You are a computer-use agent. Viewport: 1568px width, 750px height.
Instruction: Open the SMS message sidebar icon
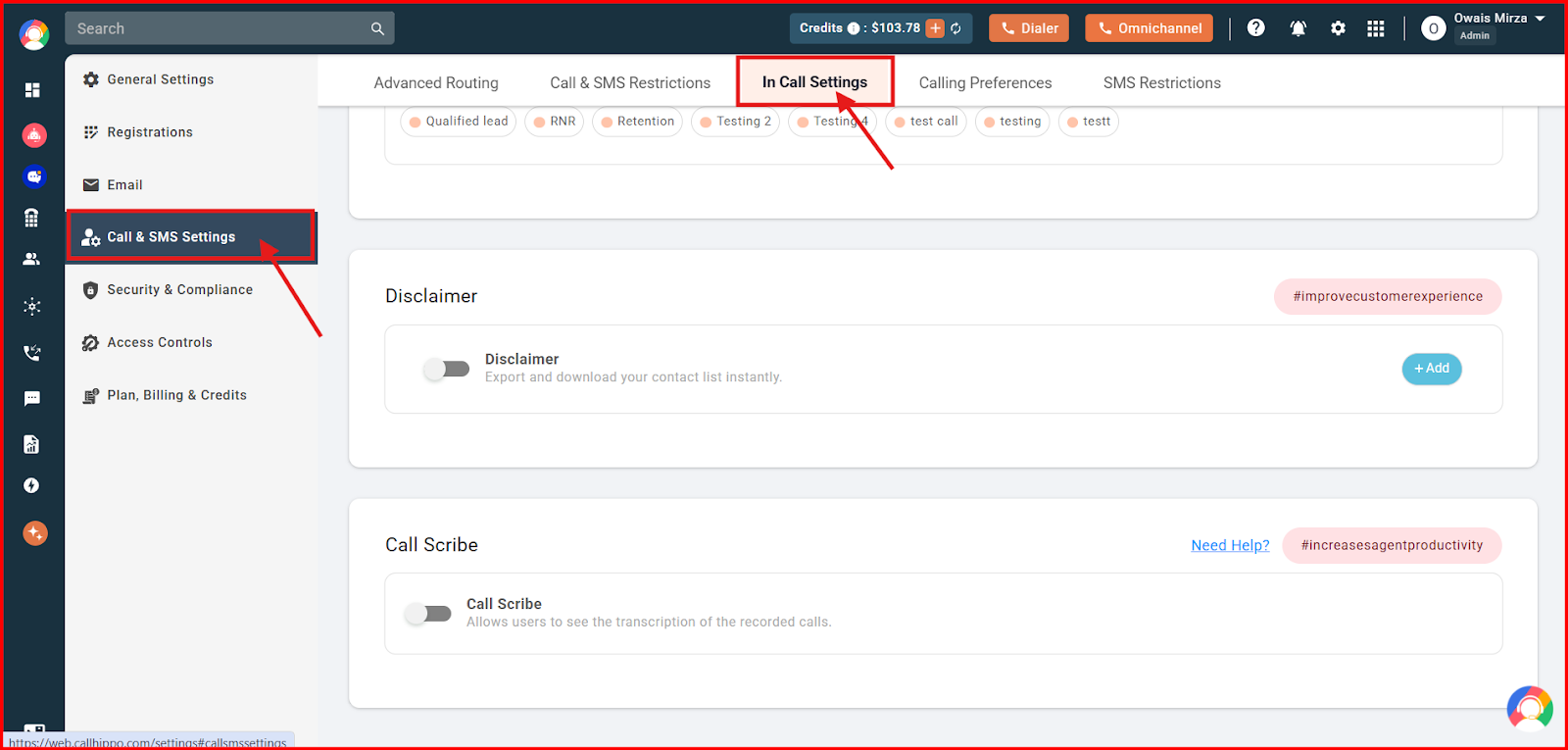pyautogui.click(x=32, y=398)
